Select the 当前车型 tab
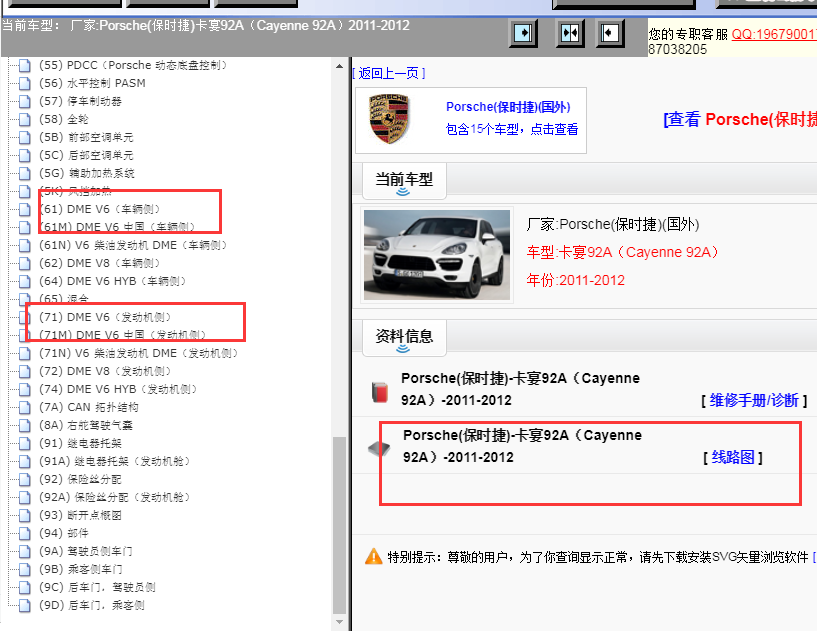Image resolution: width=817 pixels, height=631 pixels. coord(404,180)
